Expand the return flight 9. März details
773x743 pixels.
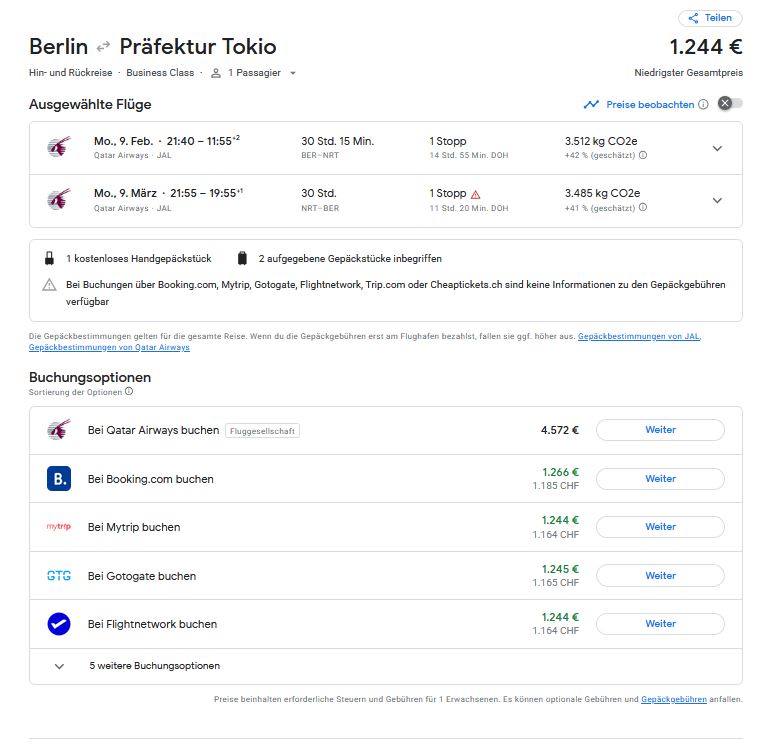coord(716,200)
